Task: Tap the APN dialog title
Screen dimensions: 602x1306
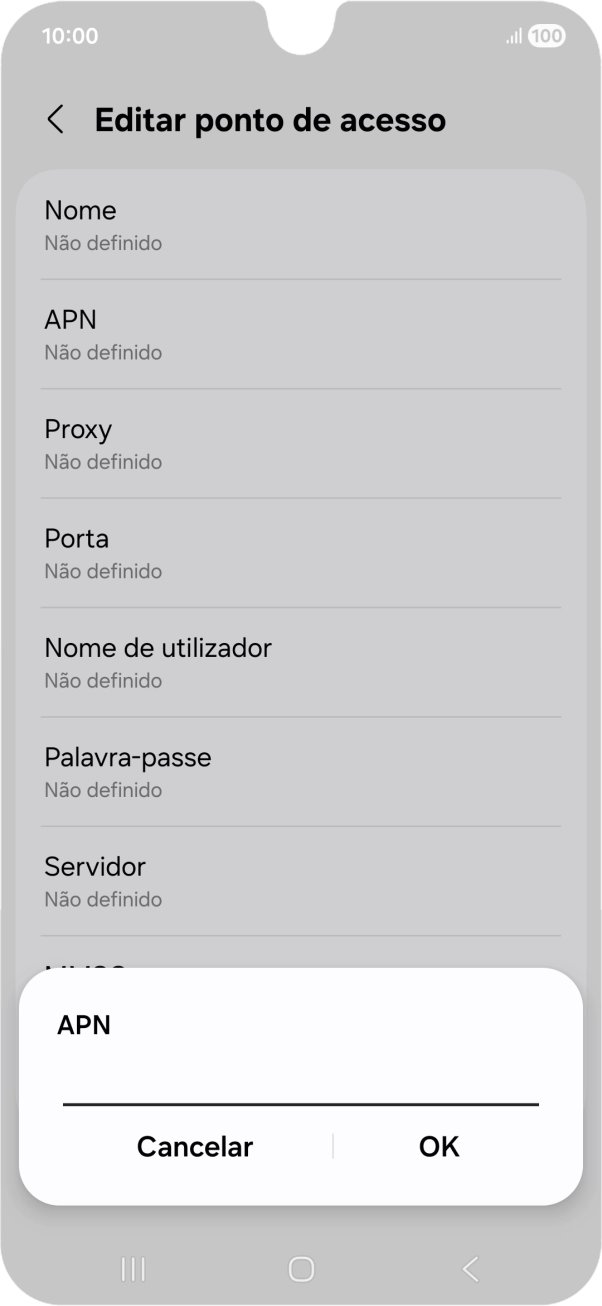Action: click(x=84, y=1025)
